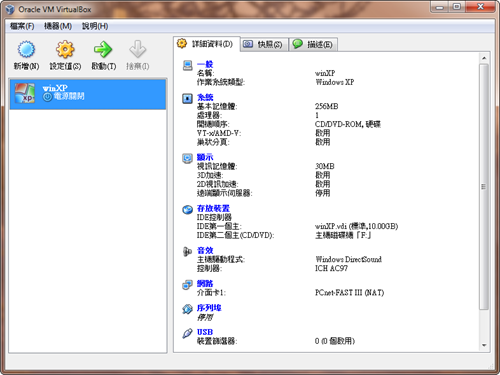Open the 音效 audio settings link
Image resolution: width=500 pixels, height=375 pixels.
205,250
